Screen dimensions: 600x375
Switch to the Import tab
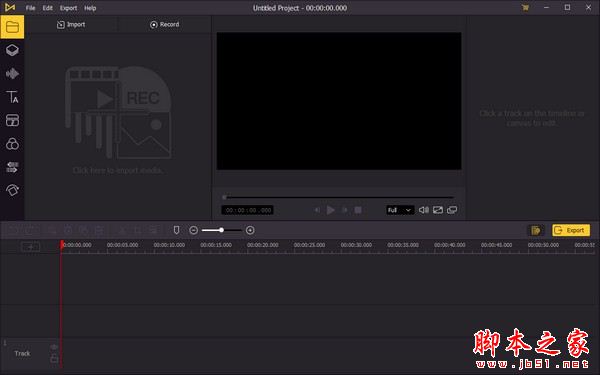[71, 24]
